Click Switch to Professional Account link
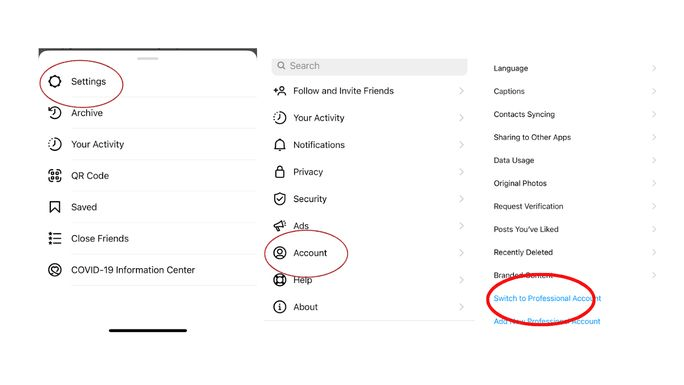This screenshot has height=385, width=684. click(x=547, y=298)
